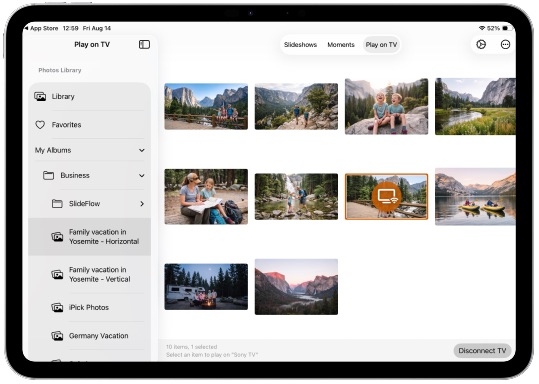Image resolution: width=539 pixels, height=384 pixels.
Task: Click the Photos Library section label
Action: [60, 70]
